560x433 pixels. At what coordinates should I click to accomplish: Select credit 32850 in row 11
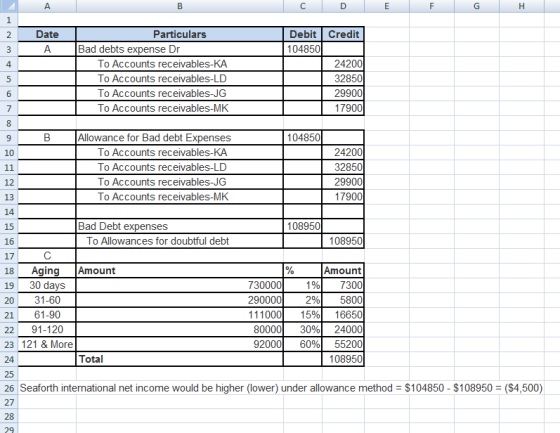click(x=343, y=167)
